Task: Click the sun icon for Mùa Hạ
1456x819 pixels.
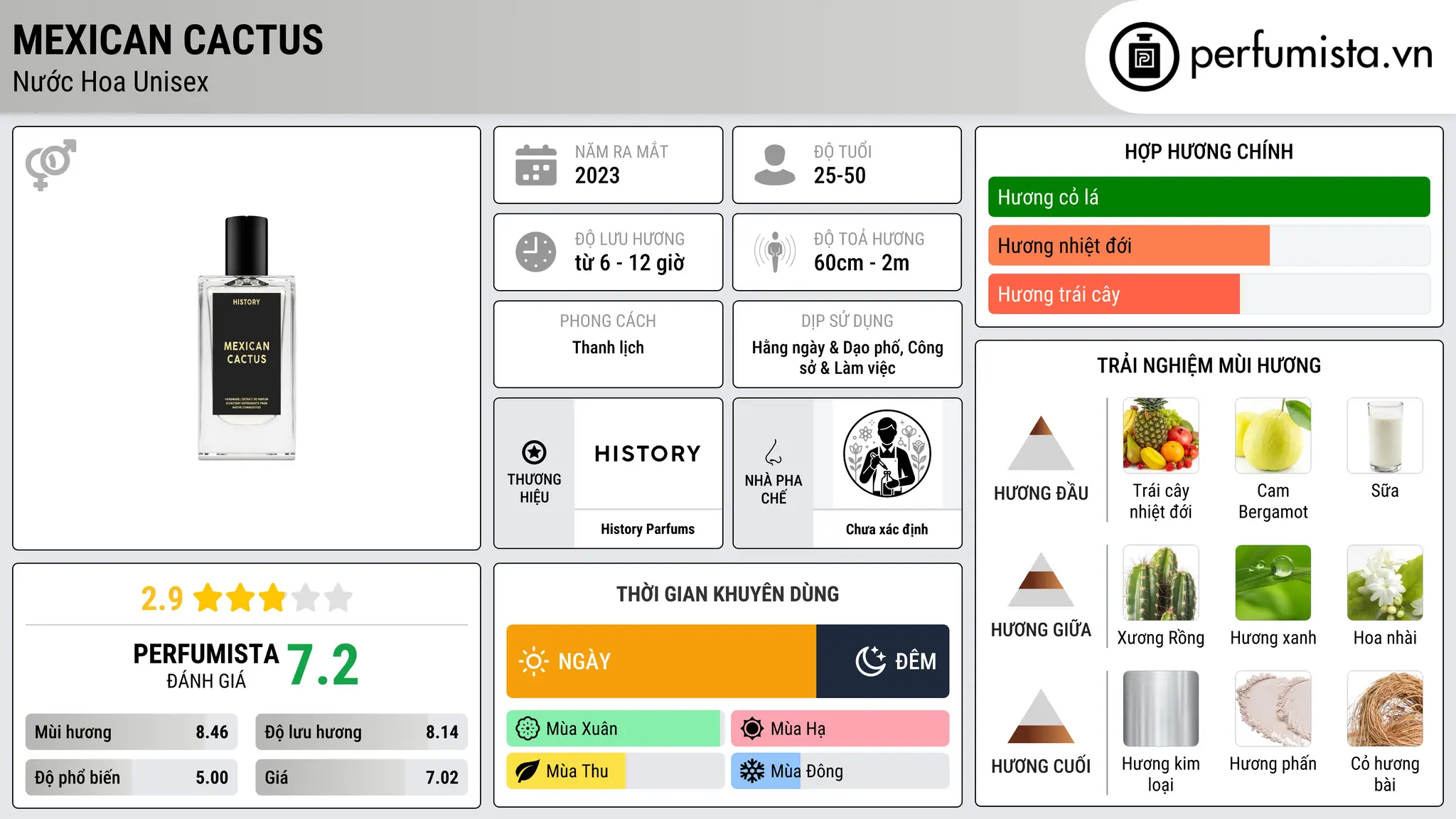Action: tap(752, 729)
